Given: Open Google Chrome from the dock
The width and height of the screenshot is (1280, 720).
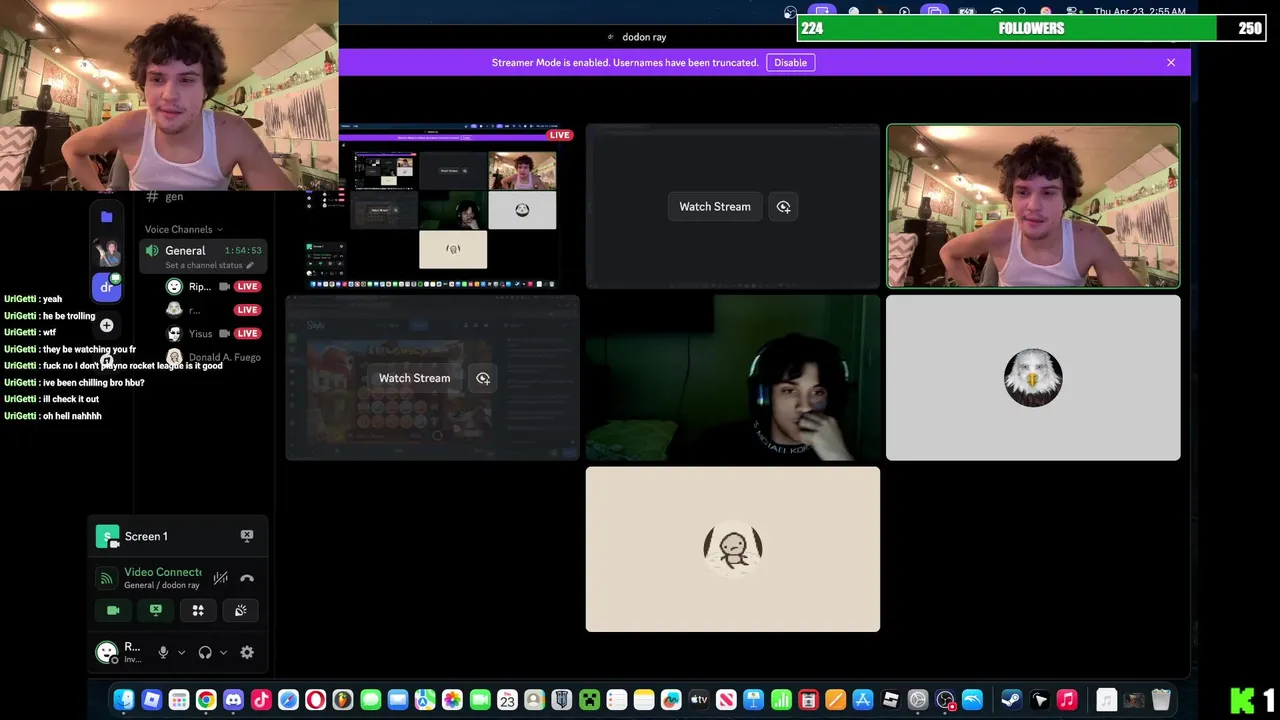Looking at the screenshot, I should [x=206, y=700].
